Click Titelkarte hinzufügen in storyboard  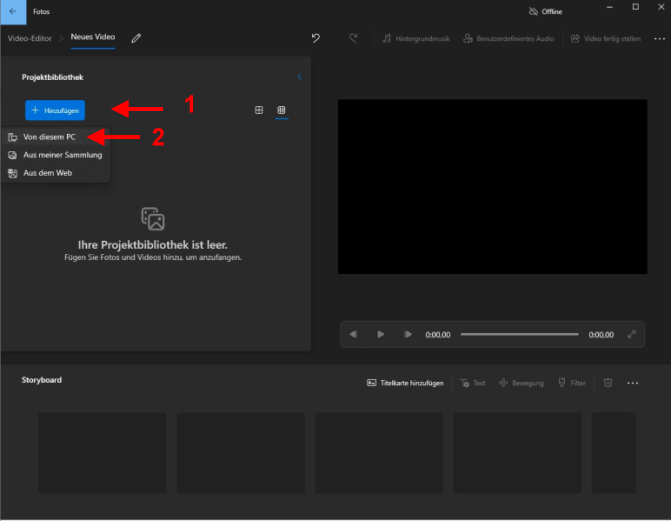[x=405, y=383]
